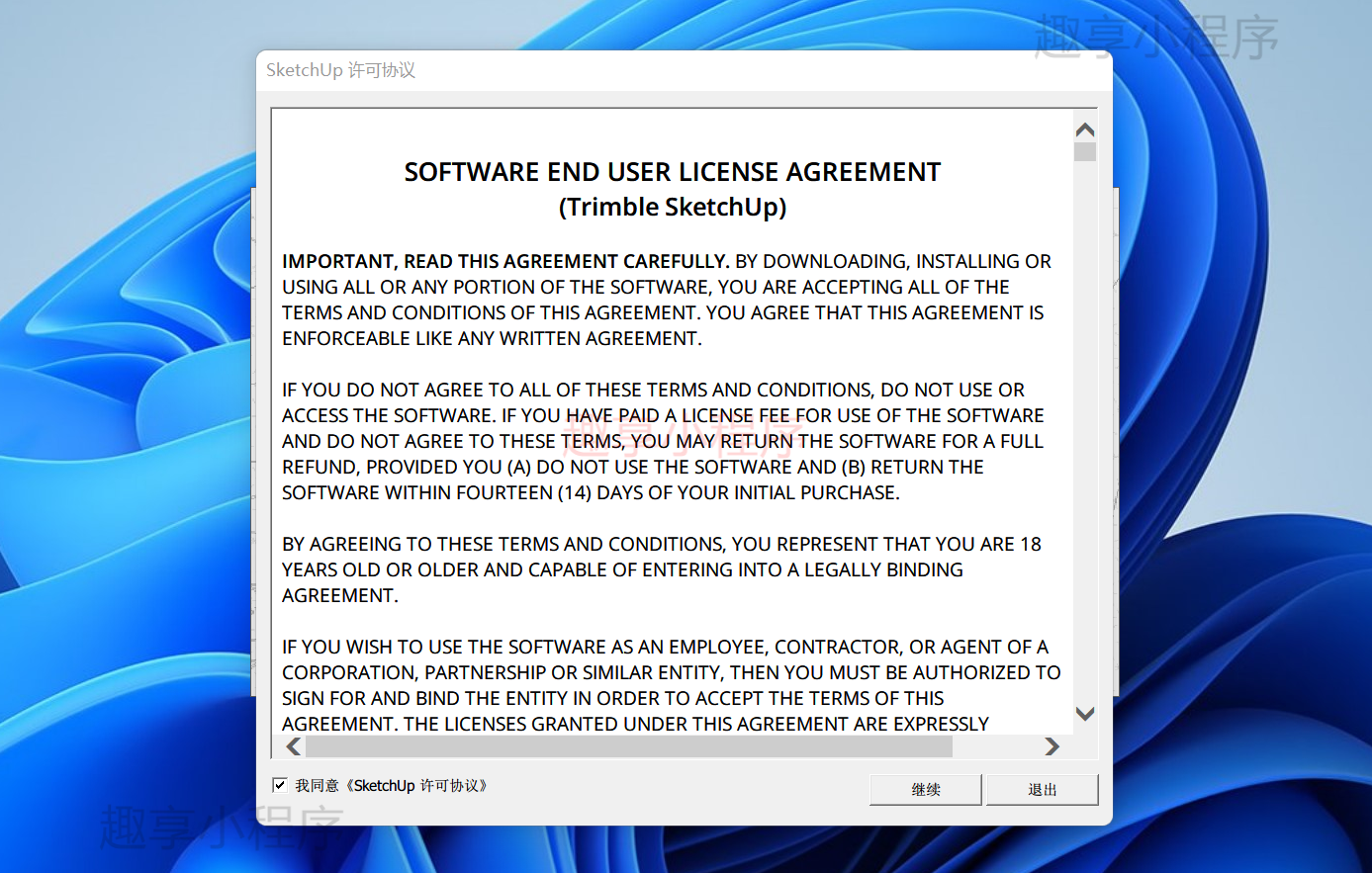This screenshot has height=873, width=1372.
Task: Uncheck the SketchUp license agreement checkbox
Action: click(x=280, y=785)
